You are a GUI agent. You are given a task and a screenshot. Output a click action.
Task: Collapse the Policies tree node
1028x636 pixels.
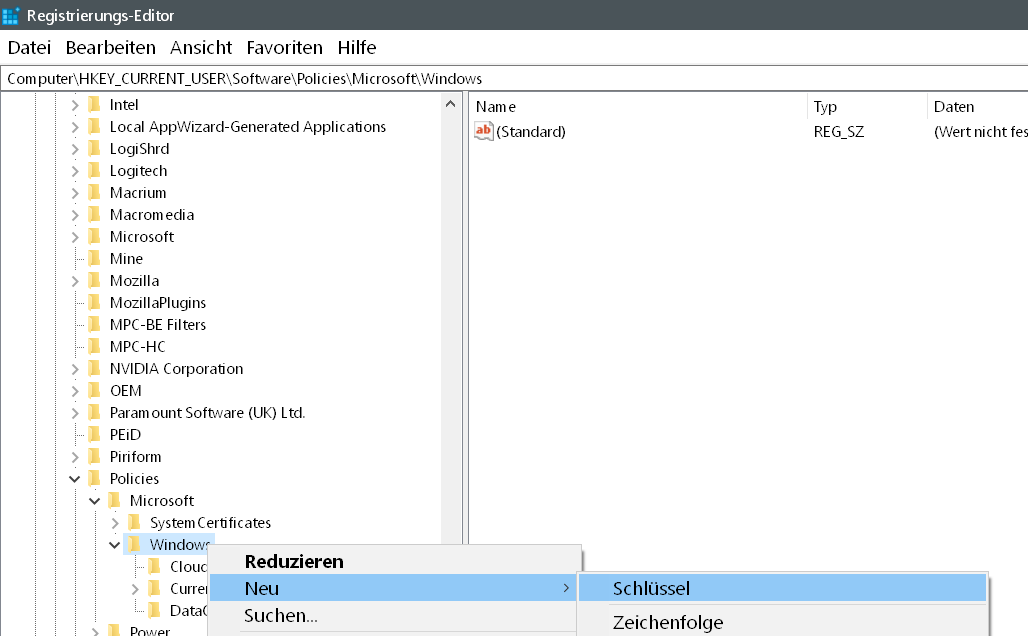(x=75, y=479)
